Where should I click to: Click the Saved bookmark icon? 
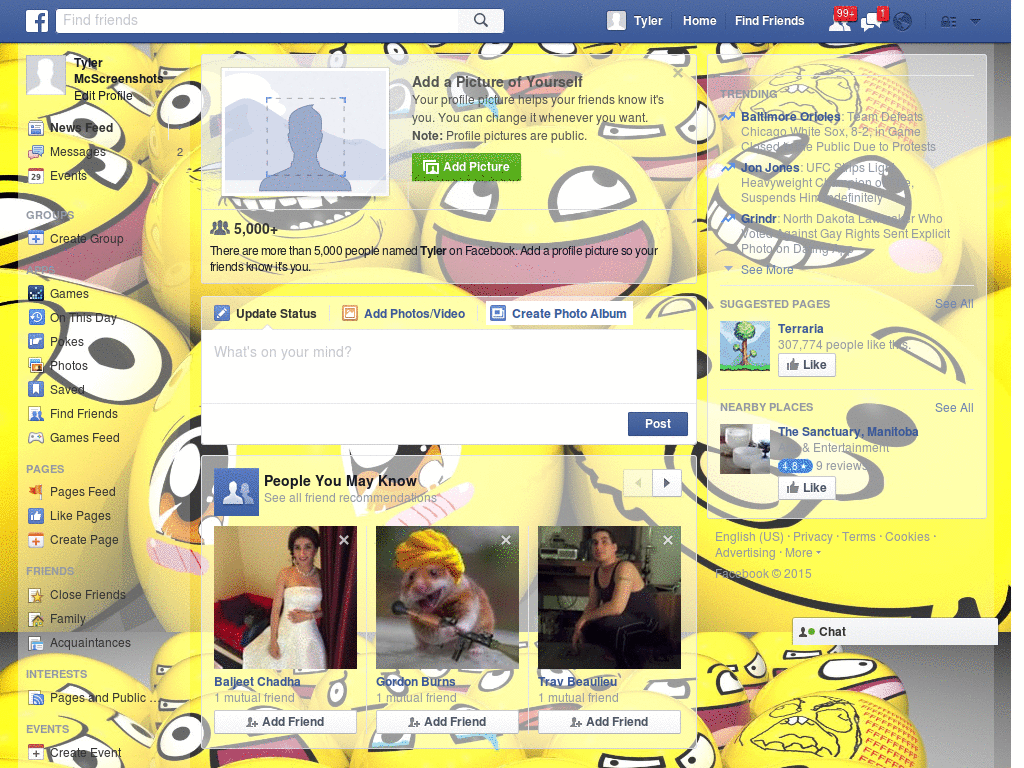pos(36,390)
